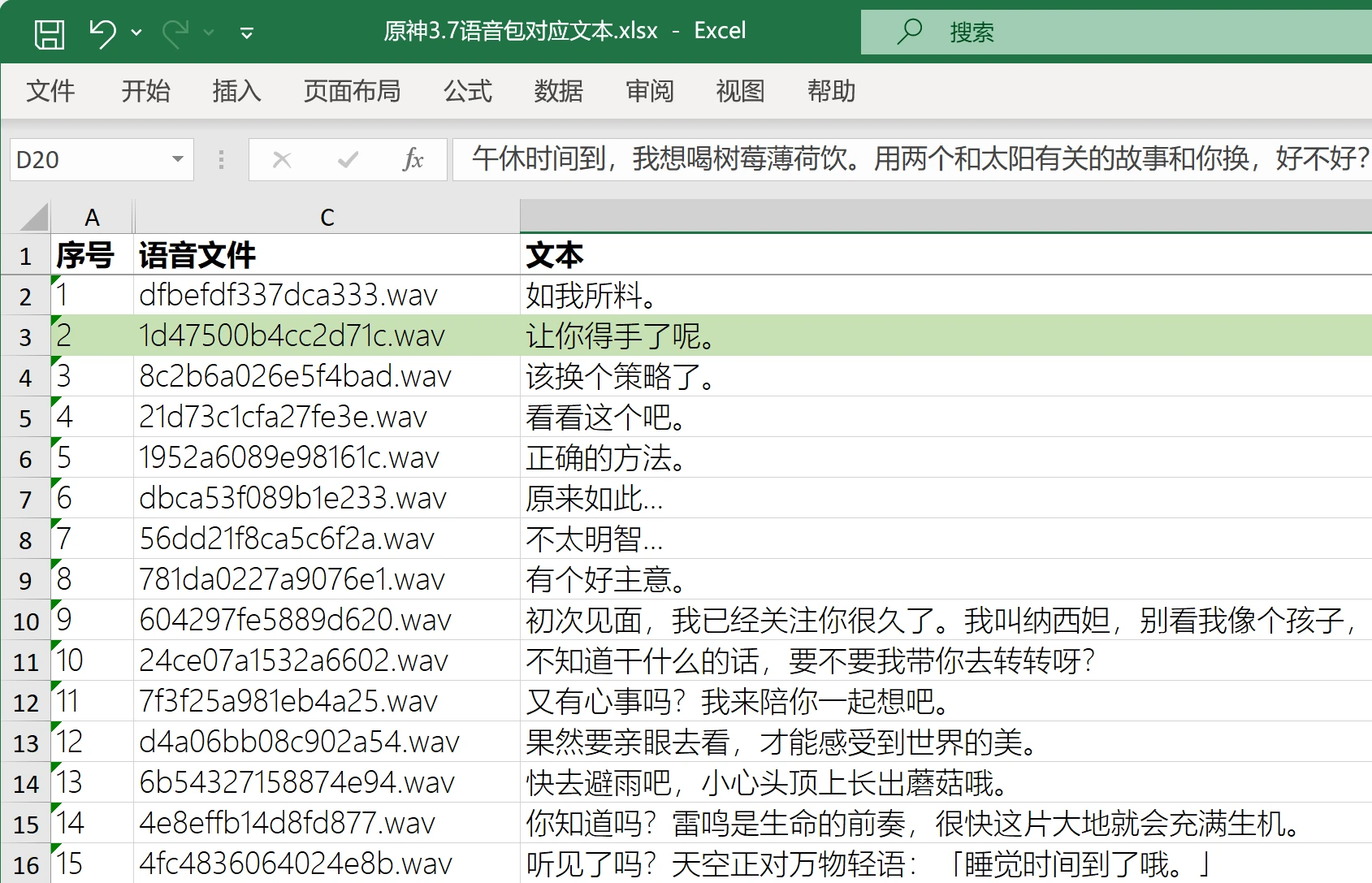Click text cell 有个好主意。
This screenshot has width=1372, height=883.
click(946, 580)
